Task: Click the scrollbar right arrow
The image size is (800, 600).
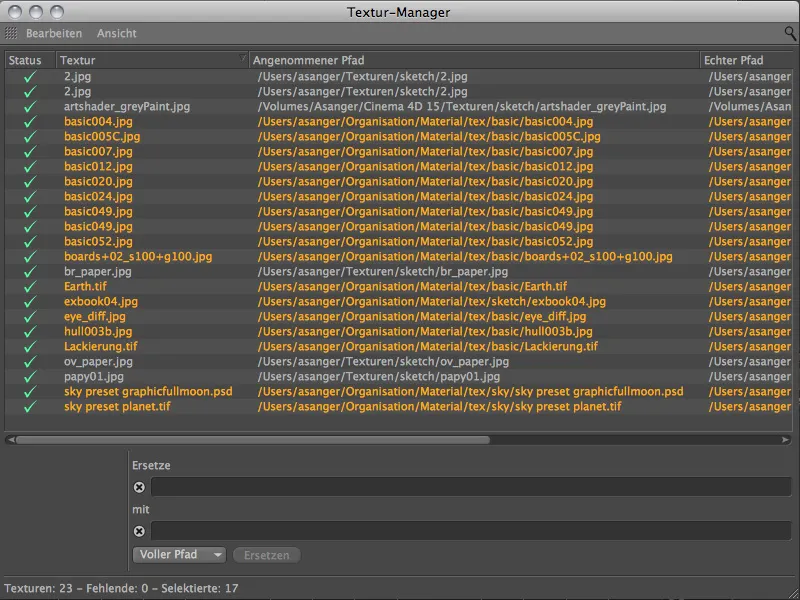Action: coord(785,440)
